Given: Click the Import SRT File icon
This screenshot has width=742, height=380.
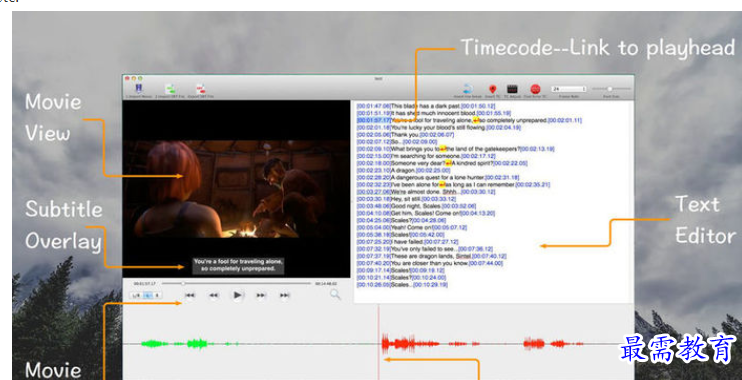Looking at the screenshot, I should coord(169,88).
